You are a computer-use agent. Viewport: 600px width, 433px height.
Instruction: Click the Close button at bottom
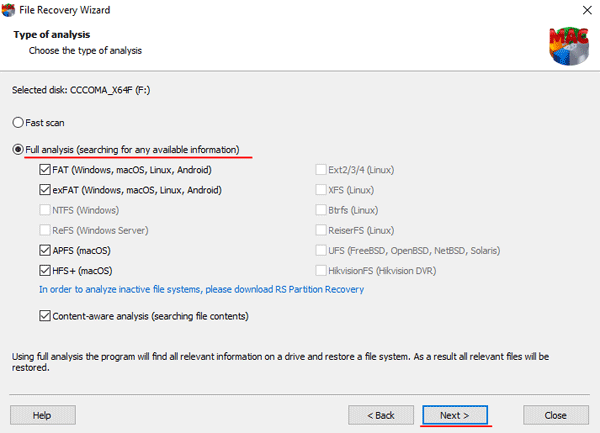pos(556,415)
